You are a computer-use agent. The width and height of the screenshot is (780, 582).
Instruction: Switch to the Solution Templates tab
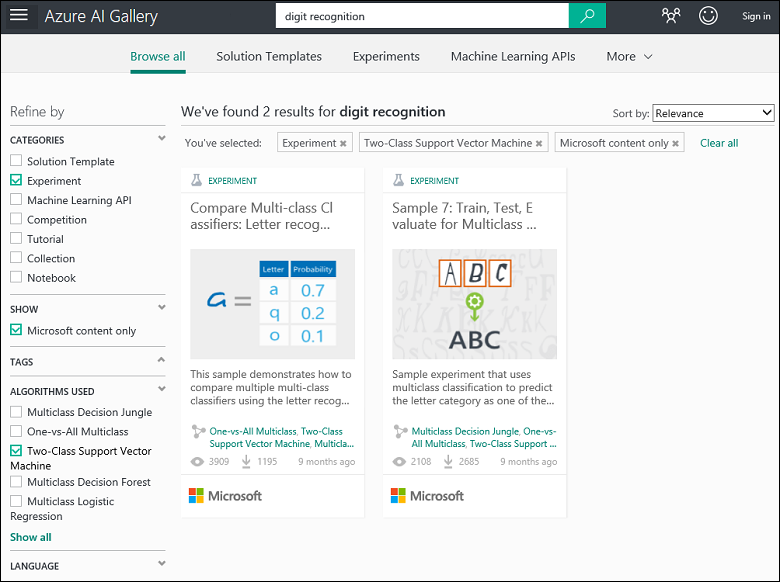pyautogui.click(x=269, y=56)
